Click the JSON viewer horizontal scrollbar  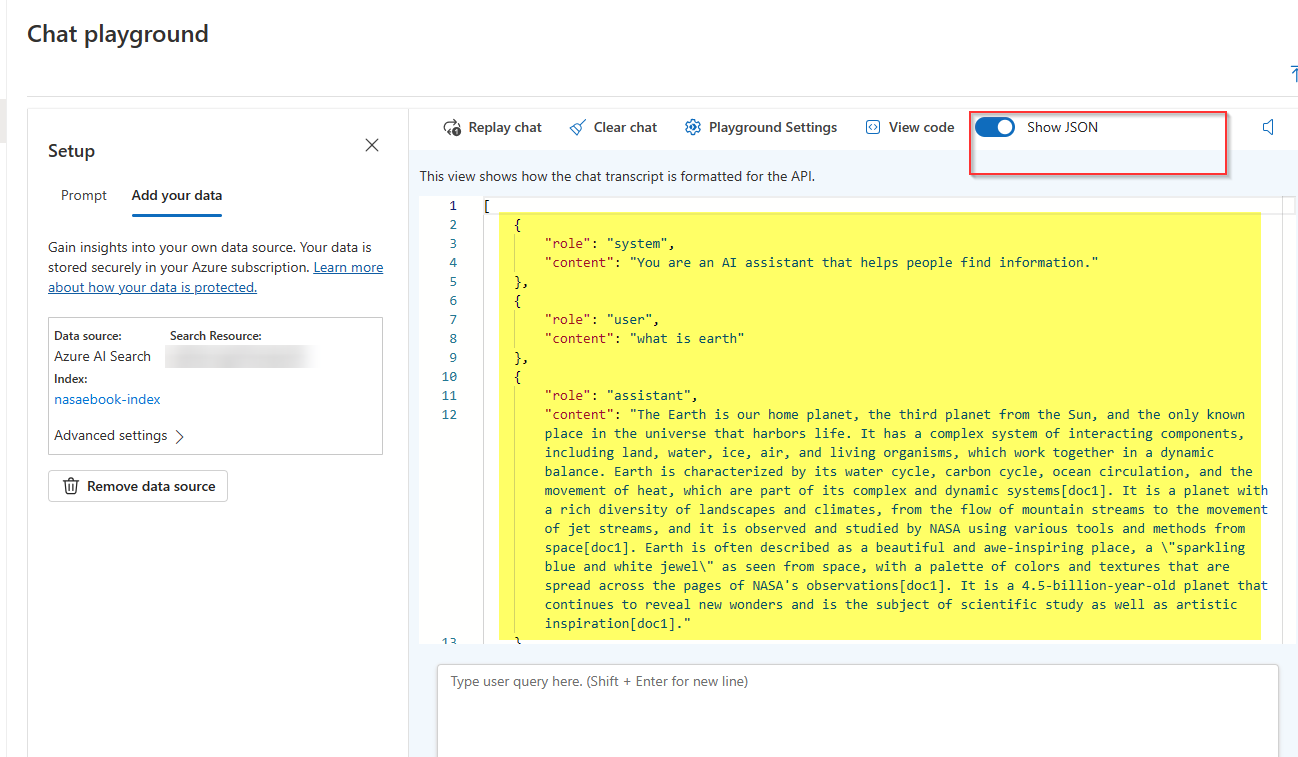tap(880, 204)
